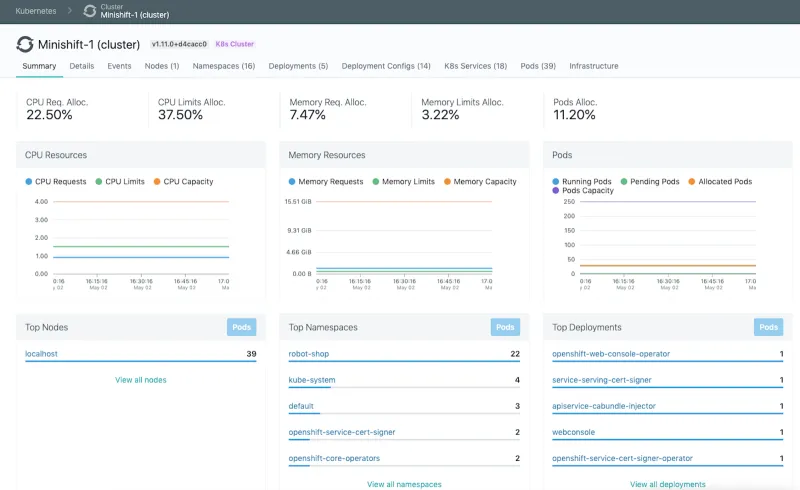Click the v1.11.0+d4cacc0 version tag
The image size is (800, 490).
[179, 45]
